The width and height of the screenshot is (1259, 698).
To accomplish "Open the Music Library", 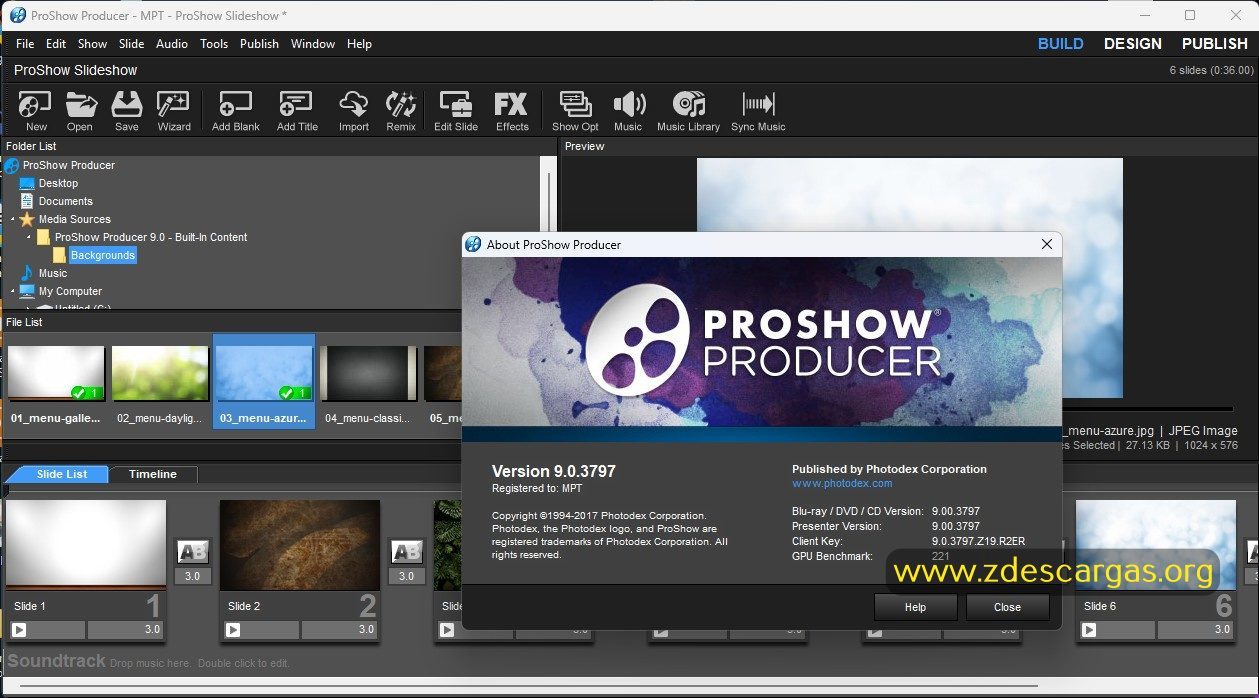I will (688, 110).
